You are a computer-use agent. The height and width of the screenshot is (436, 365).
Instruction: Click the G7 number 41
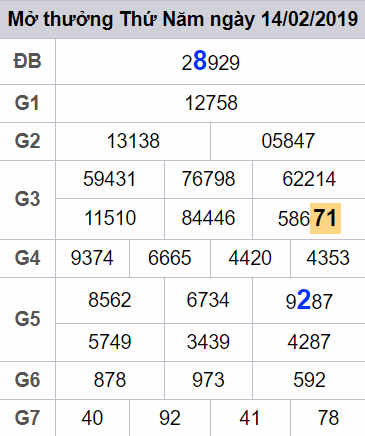click(x=250, y=418)
